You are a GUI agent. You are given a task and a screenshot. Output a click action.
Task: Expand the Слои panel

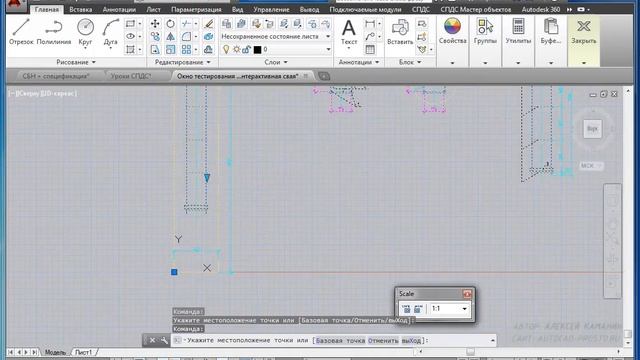click(x=276, y=62)
